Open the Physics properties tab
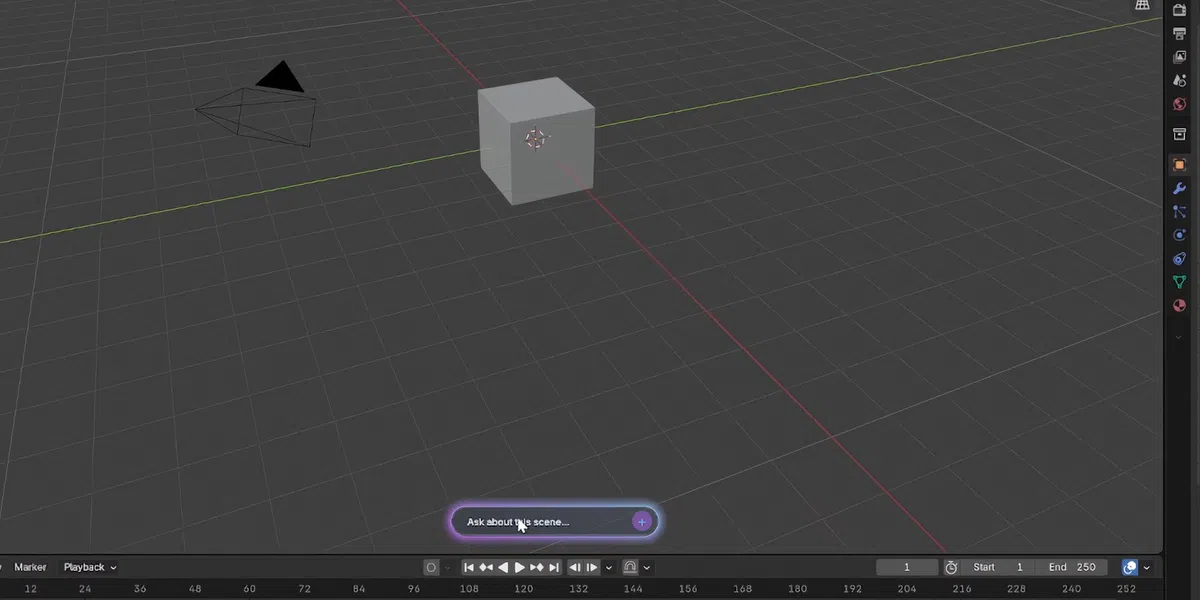The width and height of the screenshot is (1200, 600). pyautogui.click(x=1179, y=235)
